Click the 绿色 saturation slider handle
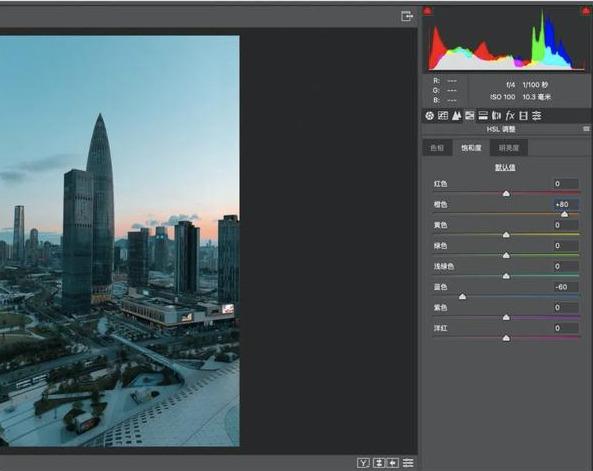This screenshot has width=593, height=471. (x=506, y=256)
